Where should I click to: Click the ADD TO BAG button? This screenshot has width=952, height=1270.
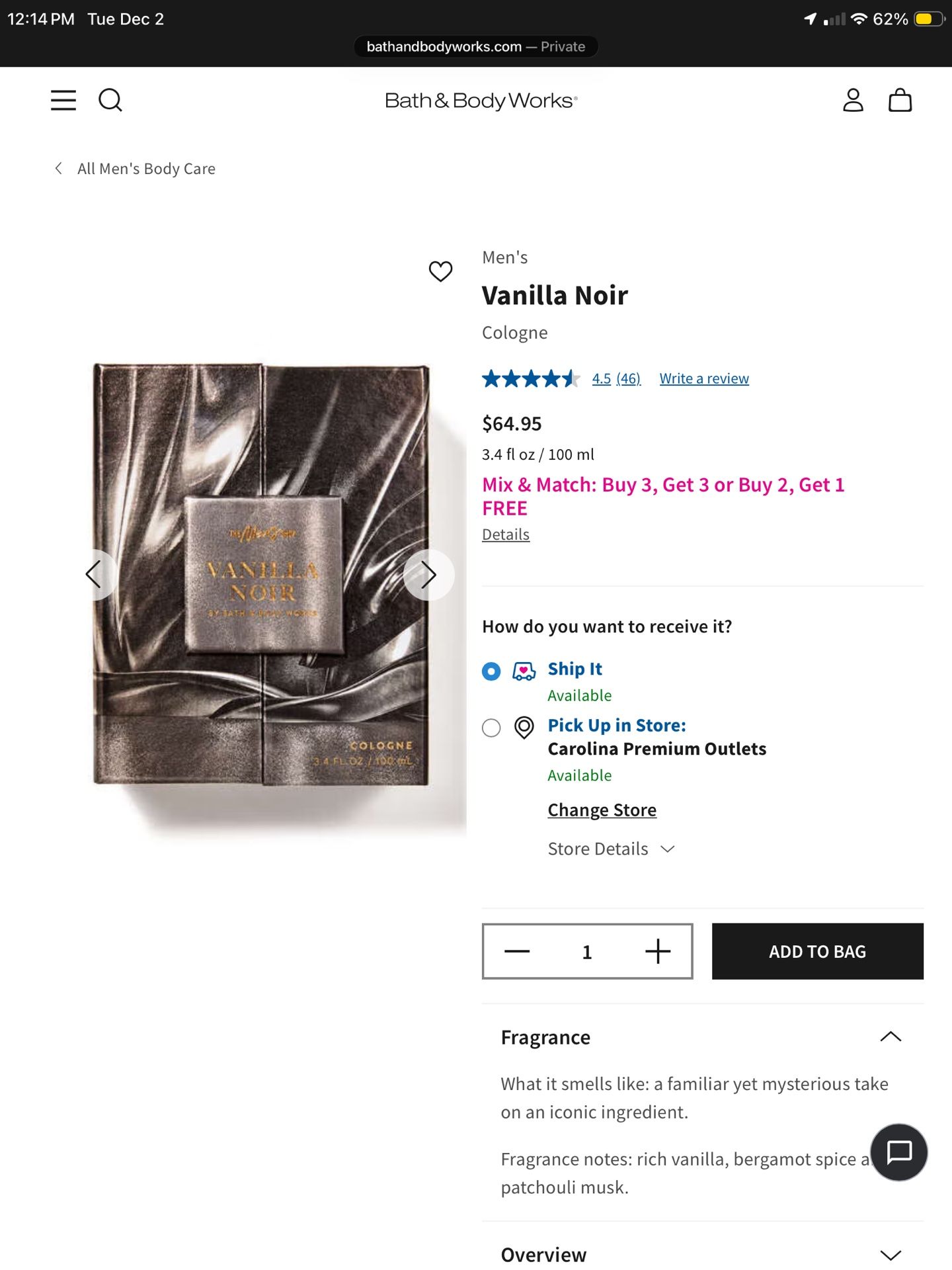(817, 951)
